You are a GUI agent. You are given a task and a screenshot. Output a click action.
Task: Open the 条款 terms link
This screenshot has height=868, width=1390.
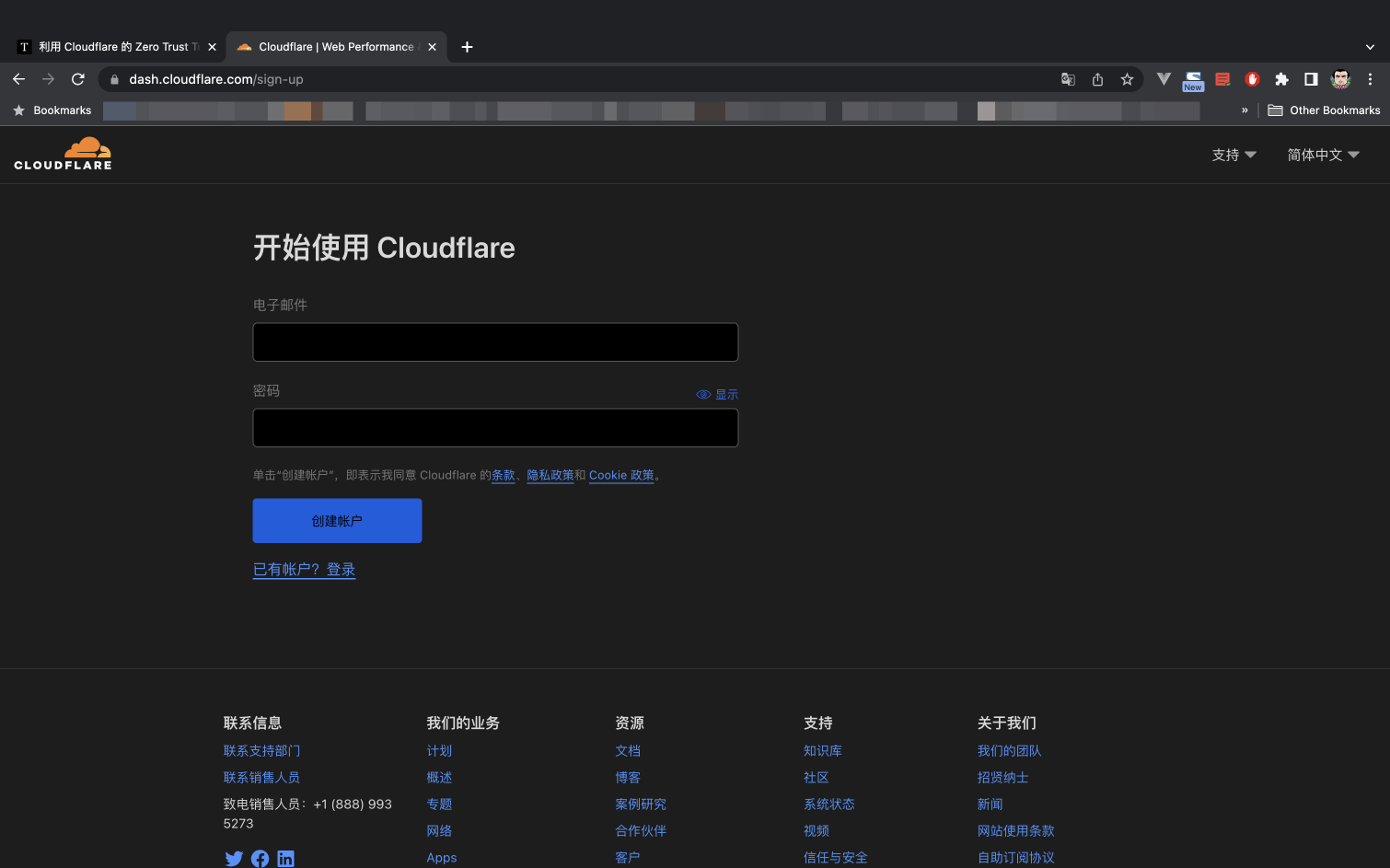(x=504, y=475)
